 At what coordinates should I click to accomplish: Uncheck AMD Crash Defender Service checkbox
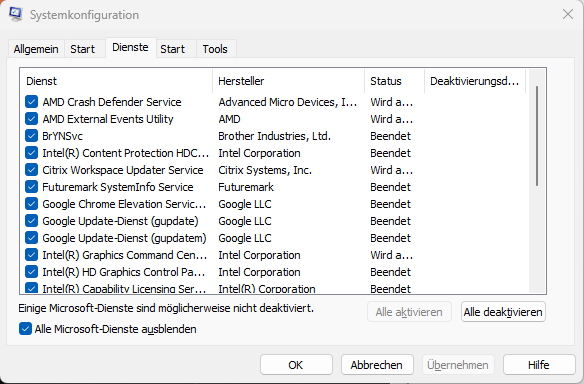(x=31, y=102)
